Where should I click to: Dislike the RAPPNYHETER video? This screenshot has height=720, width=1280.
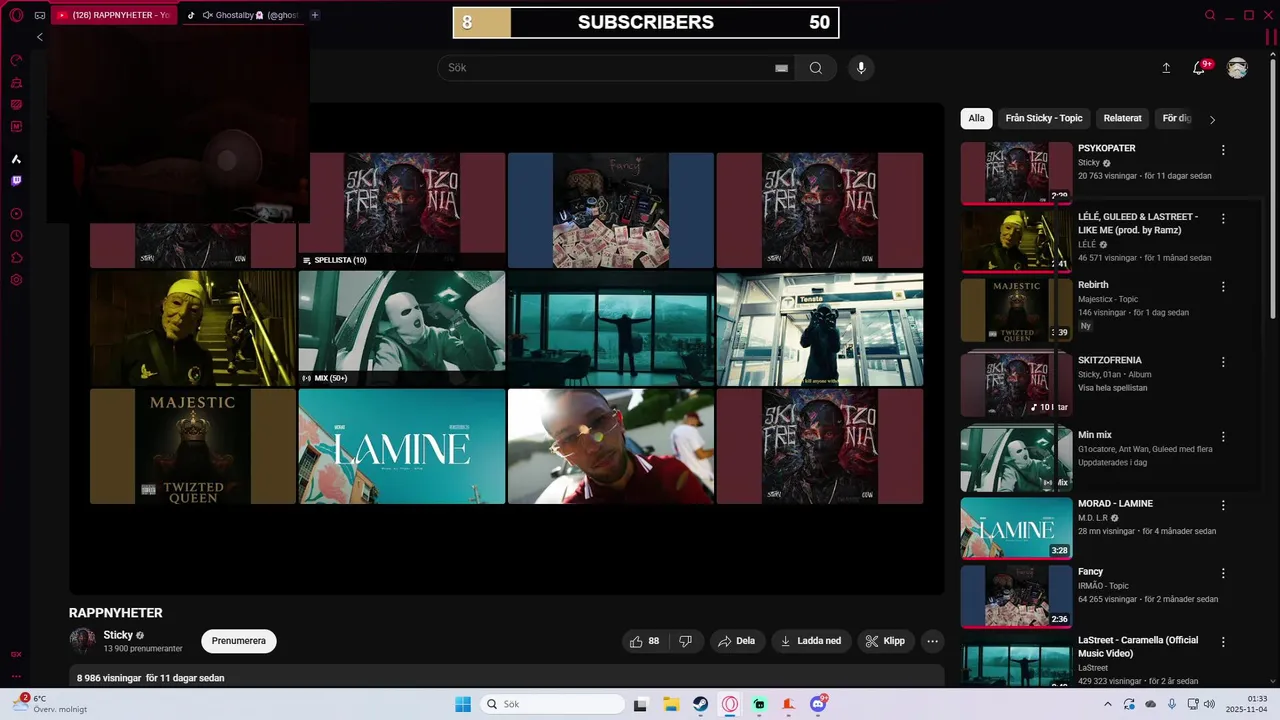point(686,641)
